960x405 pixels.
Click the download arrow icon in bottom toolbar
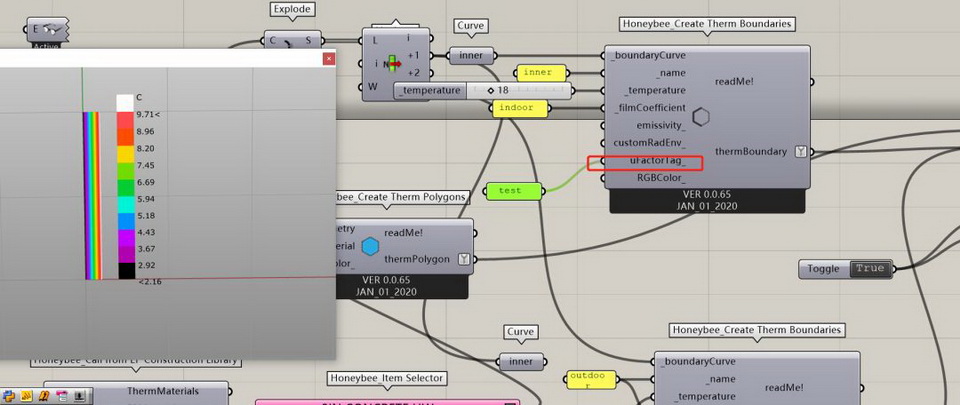pyautogui.click(x=79, y=396)
